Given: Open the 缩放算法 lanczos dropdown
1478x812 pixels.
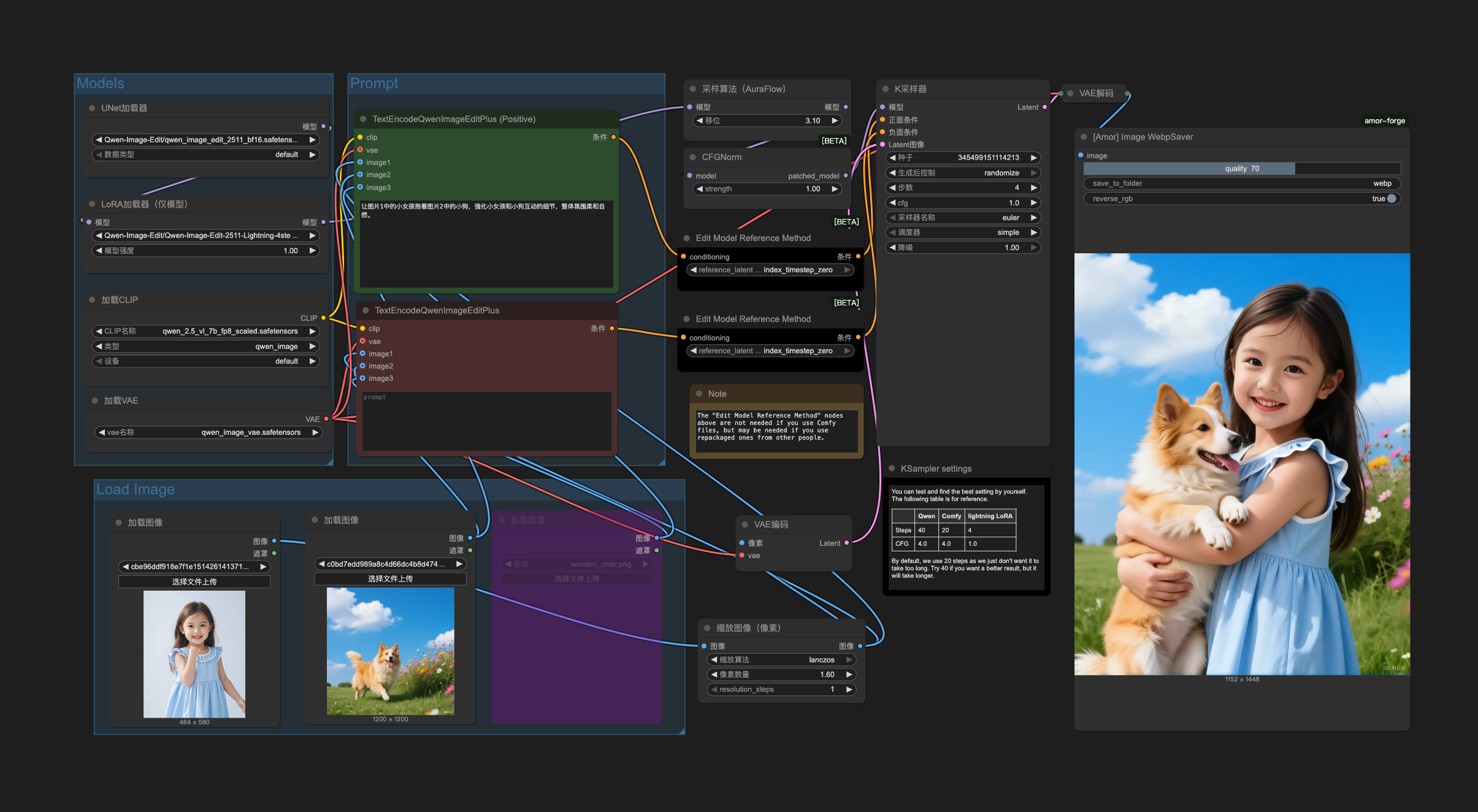Looking at the screenshot, I should pyautogui.click(x=782, y=660).
